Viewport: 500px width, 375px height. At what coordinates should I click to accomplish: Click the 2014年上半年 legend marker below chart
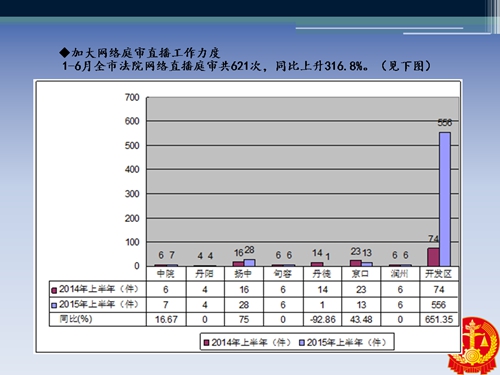(x=207, y=343)
